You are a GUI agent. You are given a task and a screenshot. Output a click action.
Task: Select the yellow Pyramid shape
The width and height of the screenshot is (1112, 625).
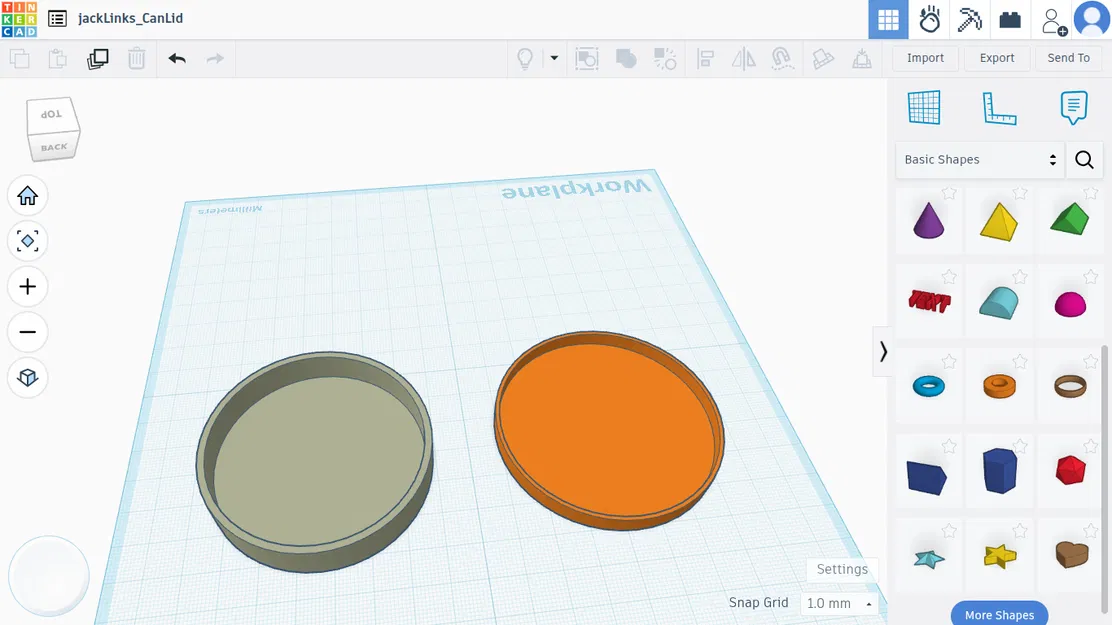[x=999, y=222]
